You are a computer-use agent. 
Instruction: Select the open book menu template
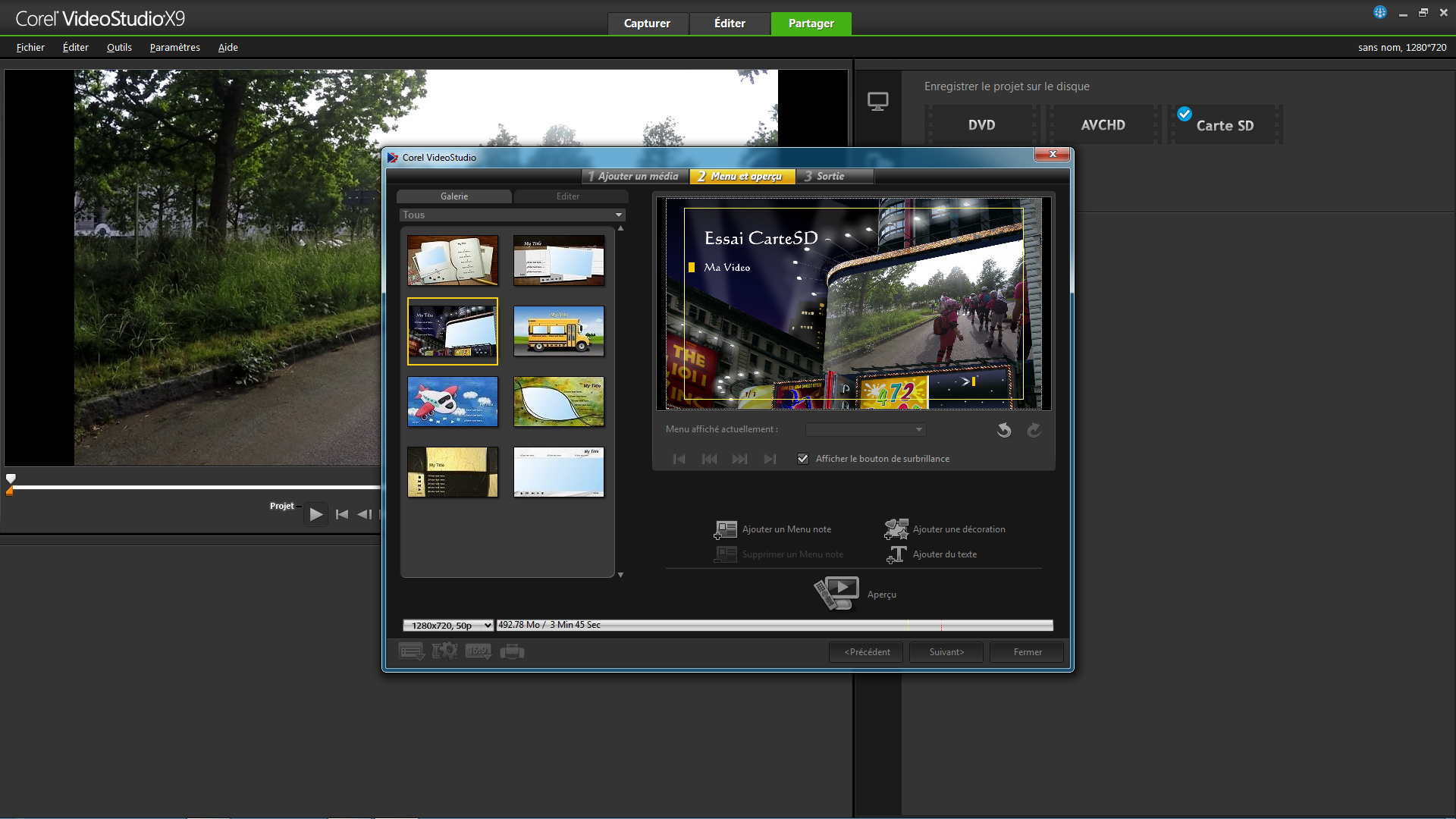pos(453,260)
